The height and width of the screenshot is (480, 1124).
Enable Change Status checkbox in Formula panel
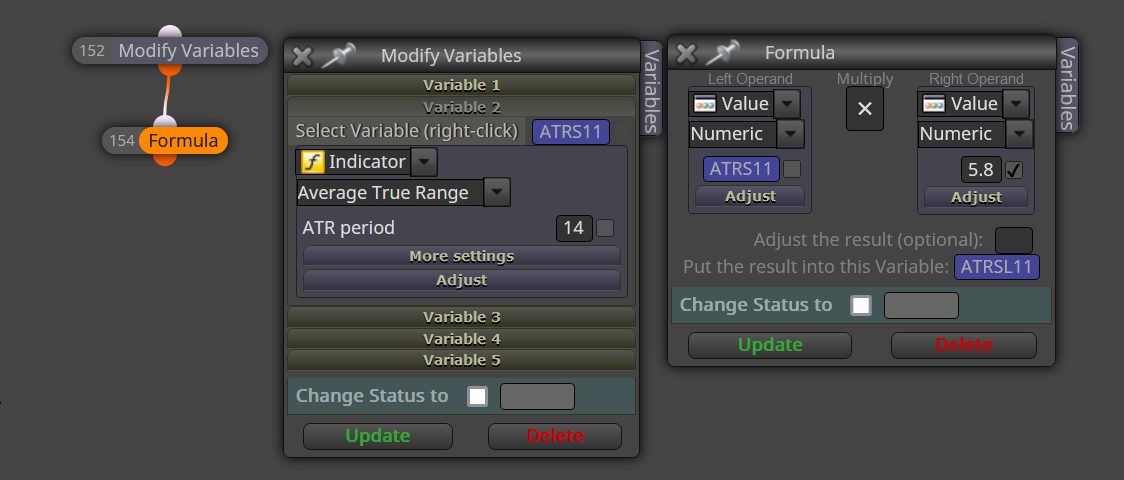point(861,305)
